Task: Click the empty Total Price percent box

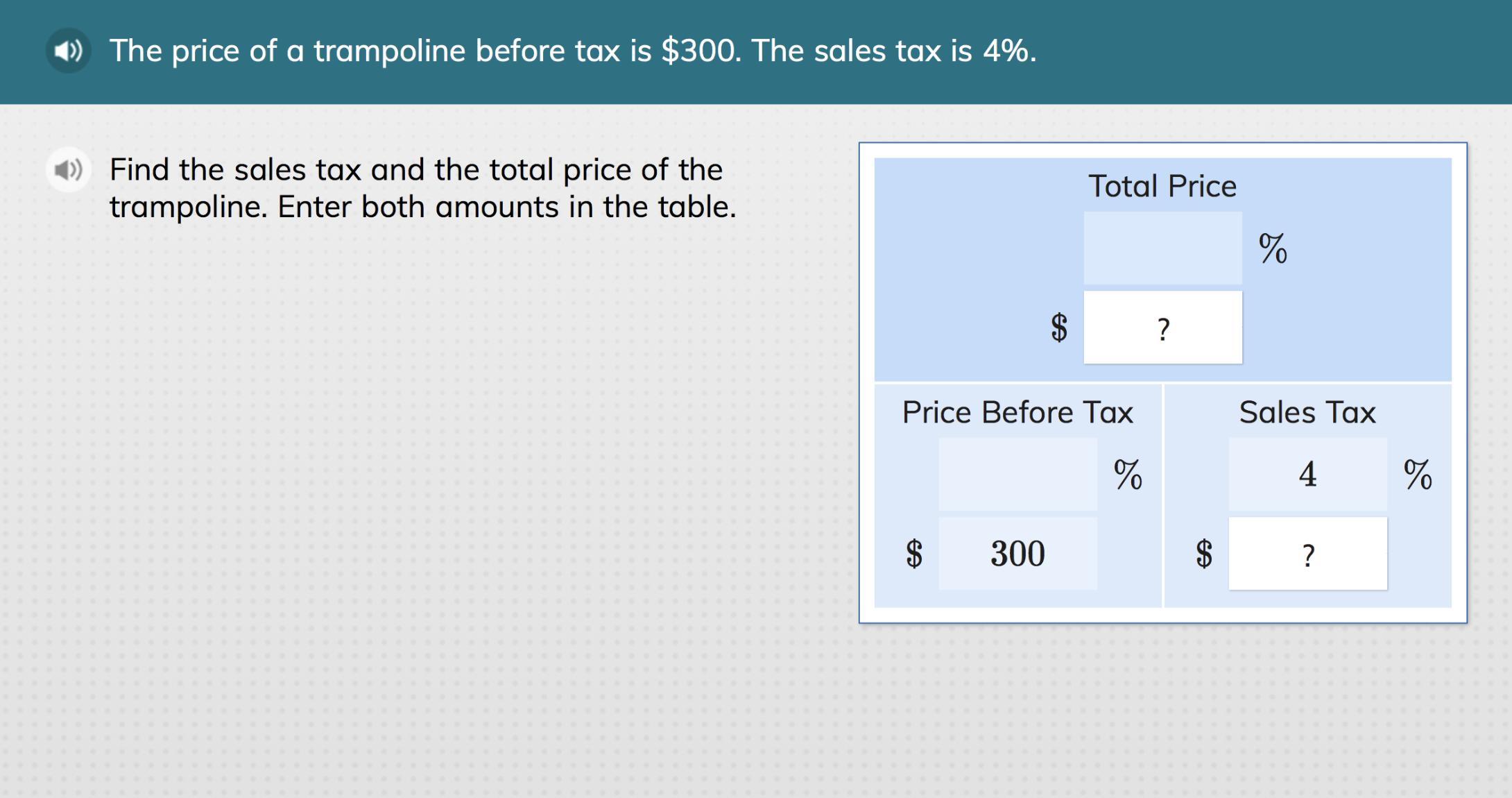Action: point(1162,248)
